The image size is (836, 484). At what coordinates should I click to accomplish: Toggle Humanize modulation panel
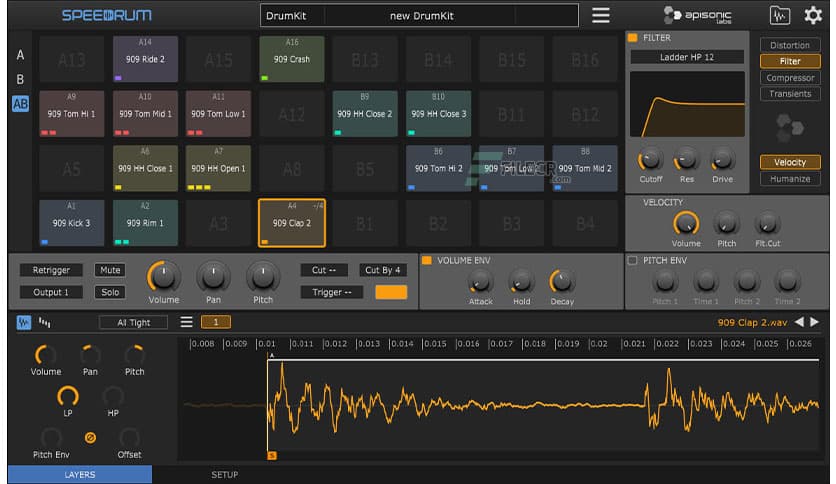[x=790, y=179]
